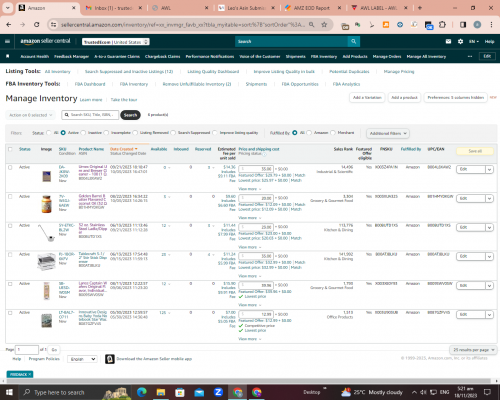Open the browser extensions puzzle icon

point(442,25)
